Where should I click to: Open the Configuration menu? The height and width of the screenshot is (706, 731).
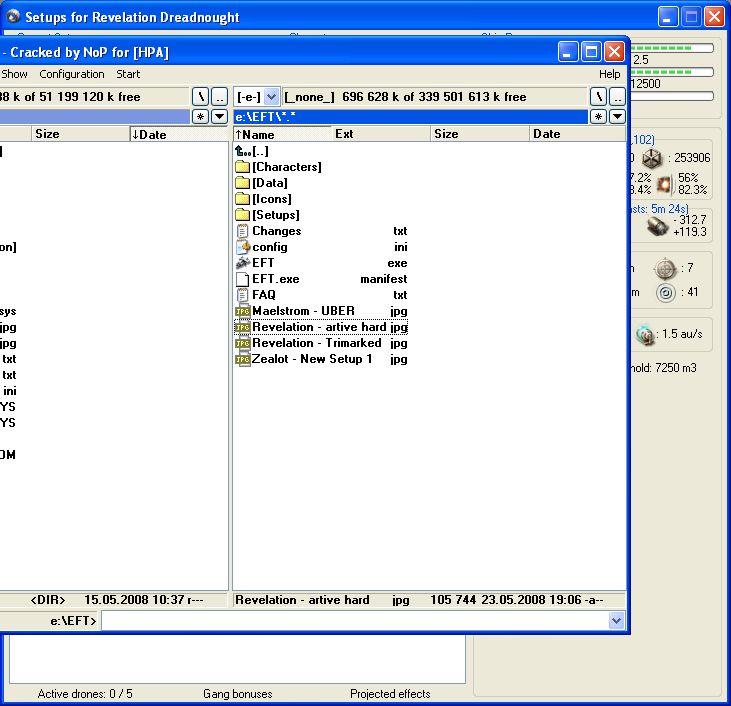[x=72, y=74]
